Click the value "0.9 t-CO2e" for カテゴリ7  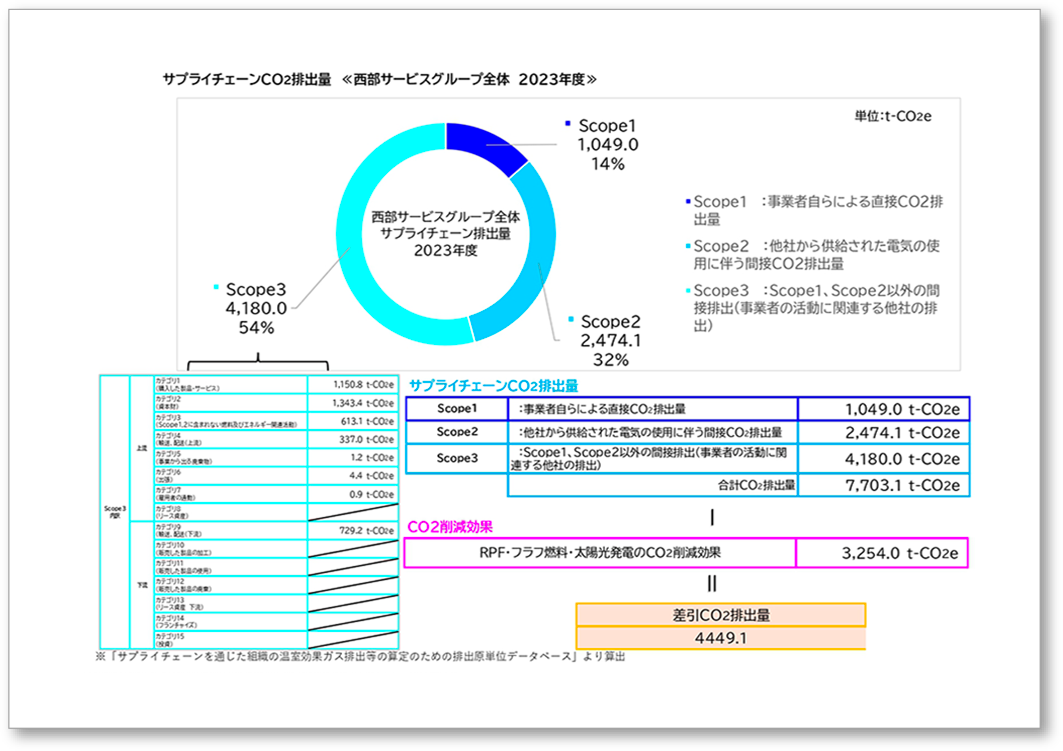click(x=353, y=494)
